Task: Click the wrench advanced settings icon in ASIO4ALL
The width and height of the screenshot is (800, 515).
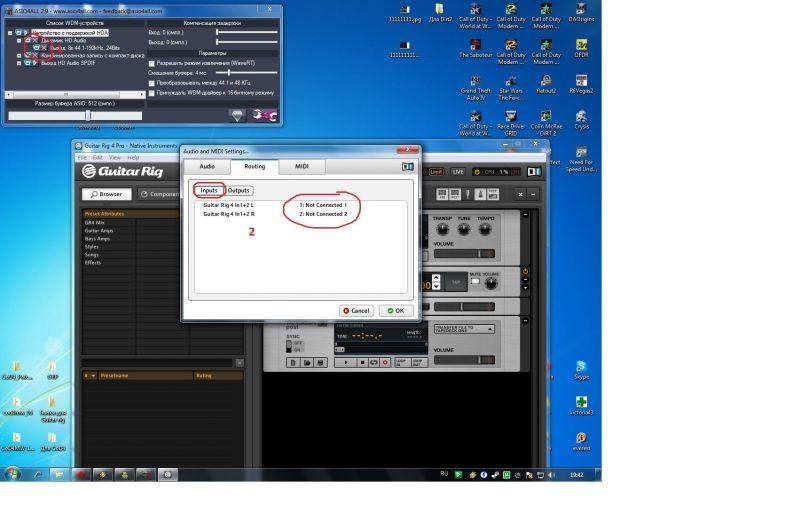Action: point(264,116)
